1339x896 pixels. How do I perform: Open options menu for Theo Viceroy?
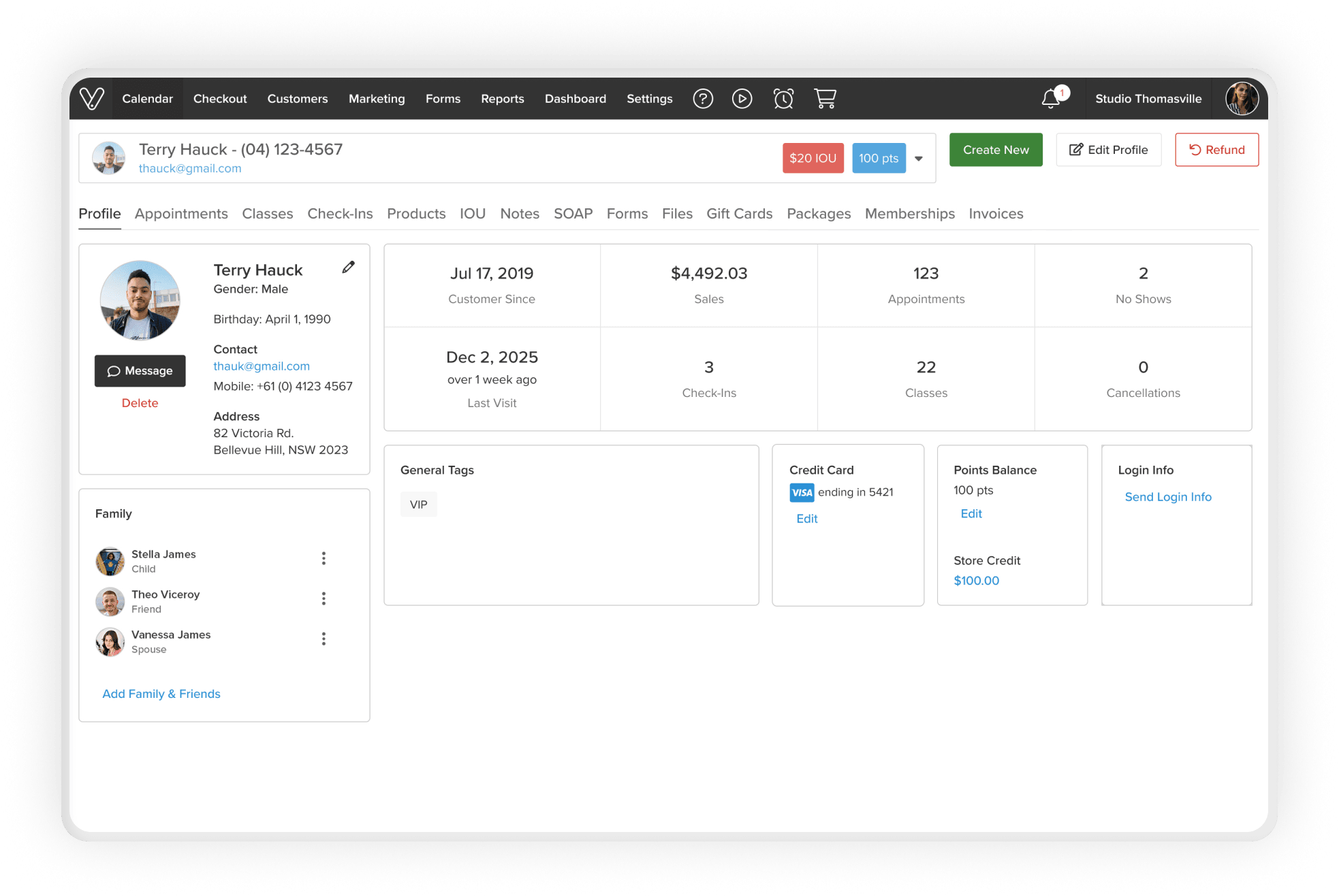324,598
